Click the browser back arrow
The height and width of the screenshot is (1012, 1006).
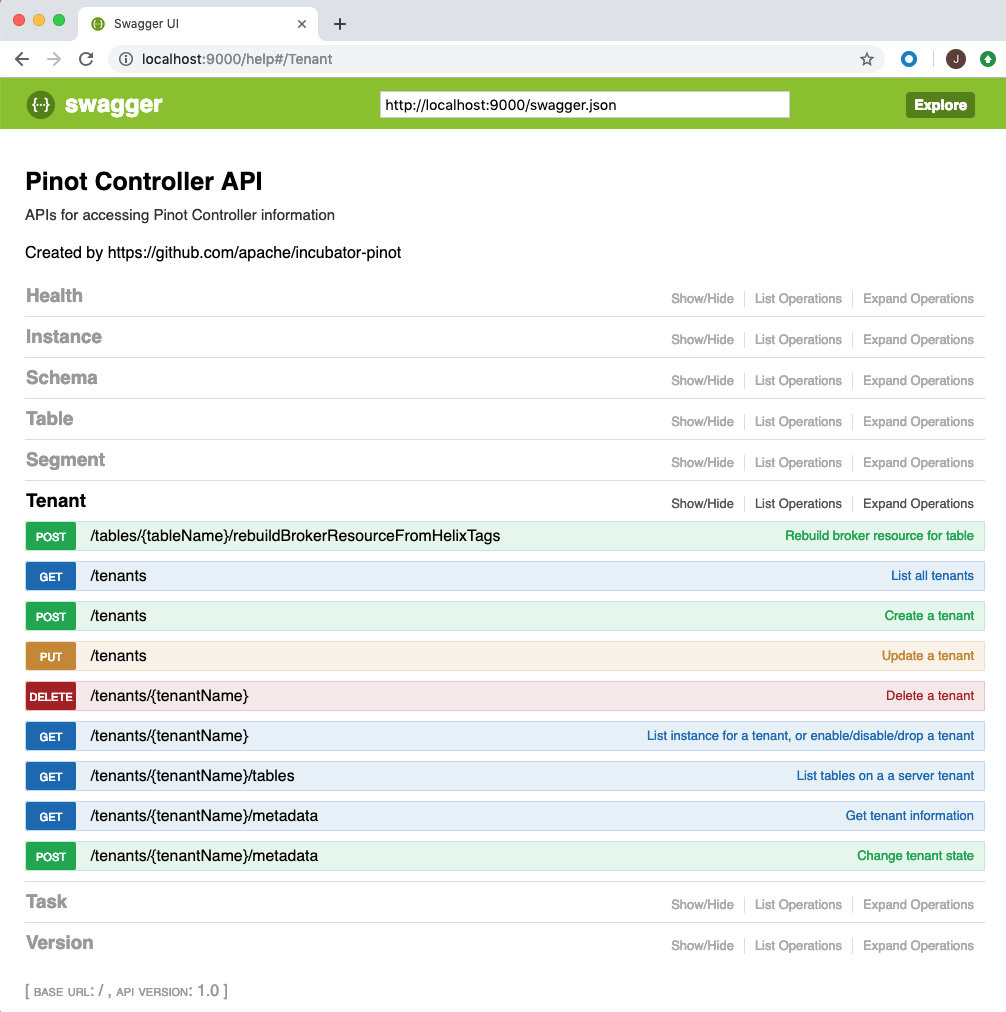pos(22,59)
